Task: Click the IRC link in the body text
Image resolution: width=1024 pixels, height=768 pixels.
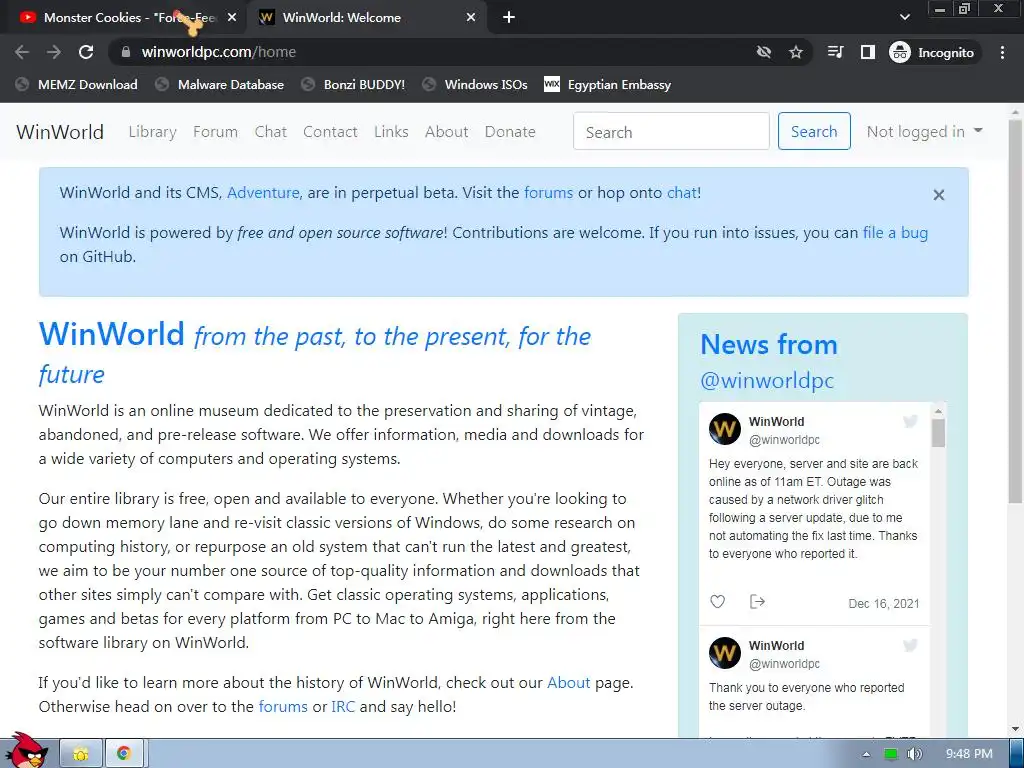Action: click(343, 707)
